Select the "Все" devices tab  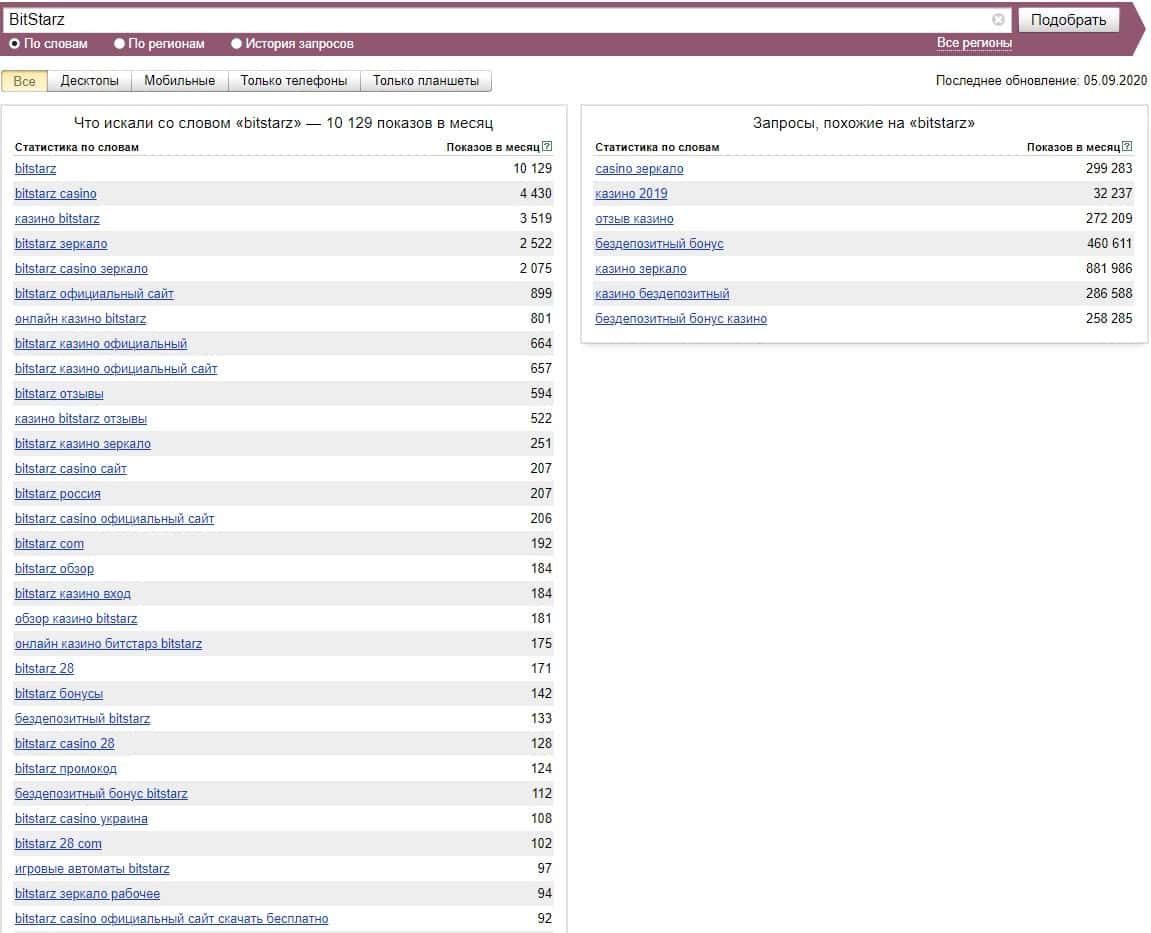pyautogui.click(x=24, y=81)
